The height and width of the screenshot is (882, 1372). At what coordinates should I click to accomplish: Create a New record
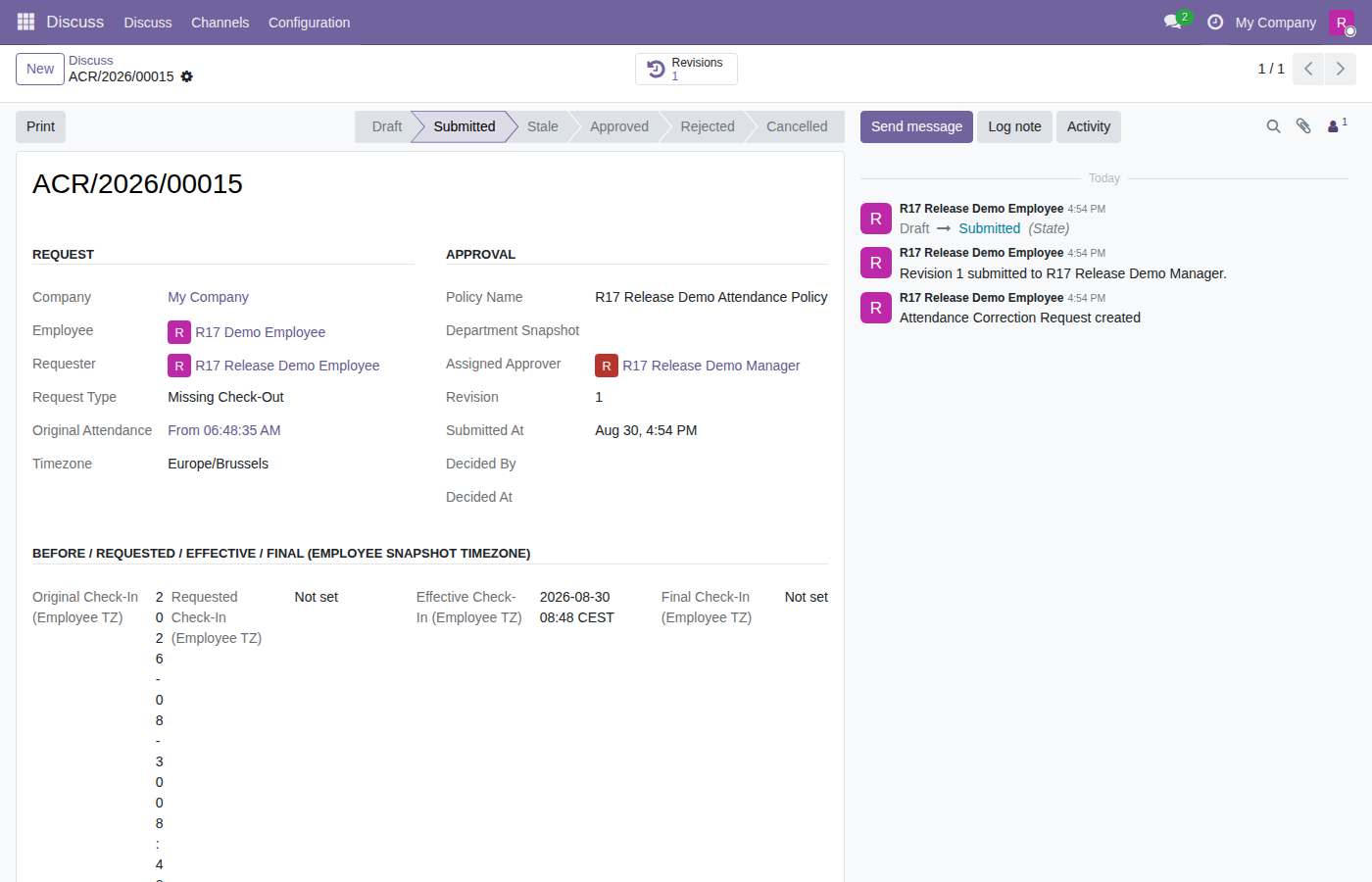[40, 69]
